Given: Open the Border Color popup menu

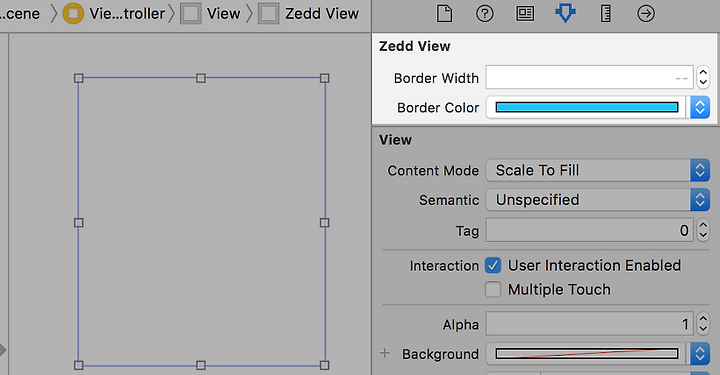Looking at the screenshot, I should click(x=700, y=107).
